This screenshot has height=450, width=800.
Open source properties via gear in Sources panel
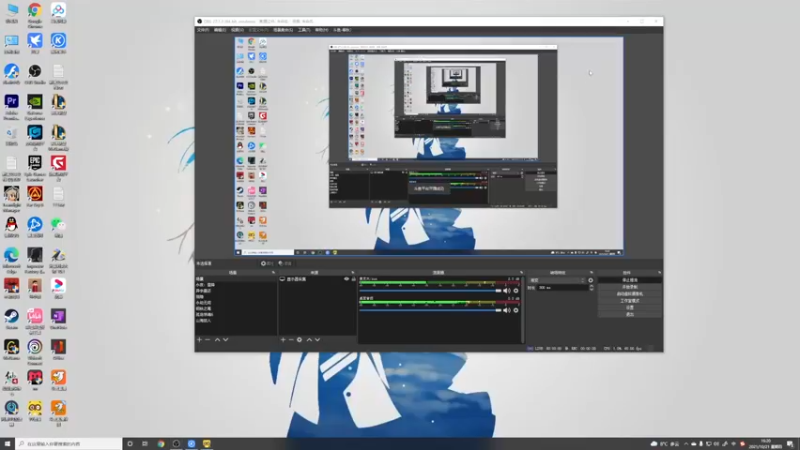click(x=299, y=340)
